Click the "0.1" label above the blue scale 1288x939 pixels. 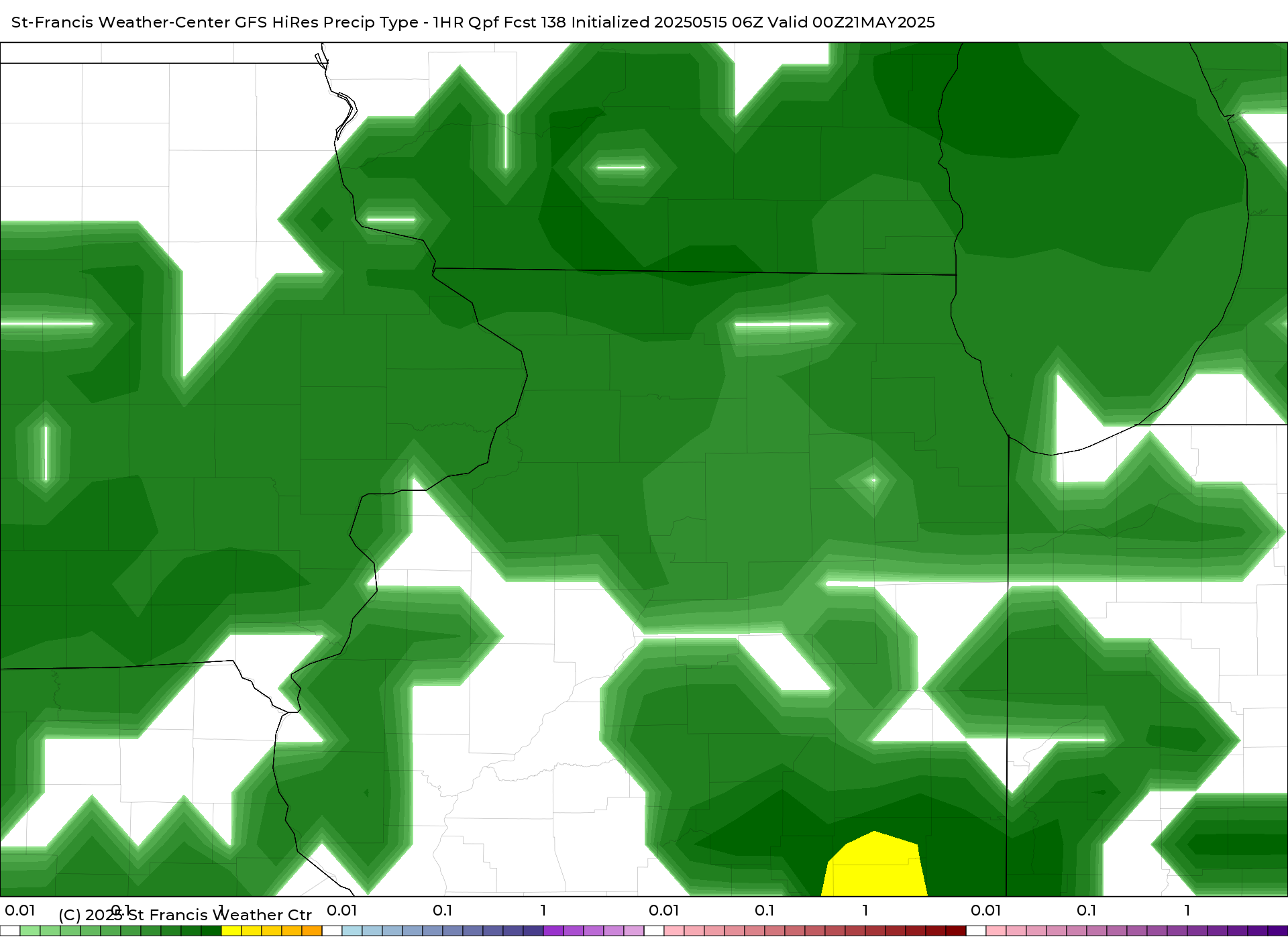click(x=443, y=910)
